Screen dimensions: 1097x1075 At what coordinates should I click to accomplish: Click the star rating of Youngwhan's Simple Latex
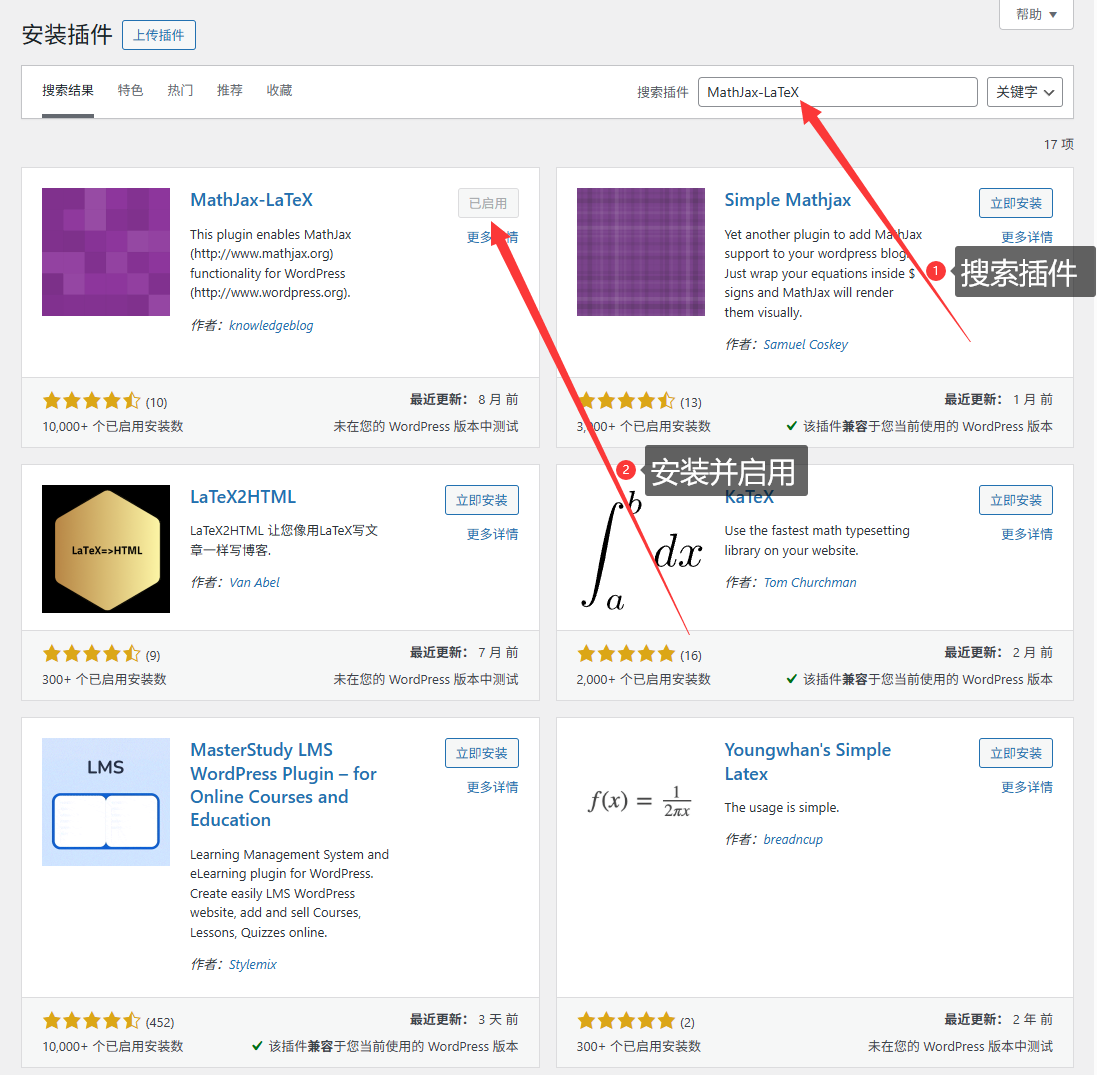tap(626, 1021)
